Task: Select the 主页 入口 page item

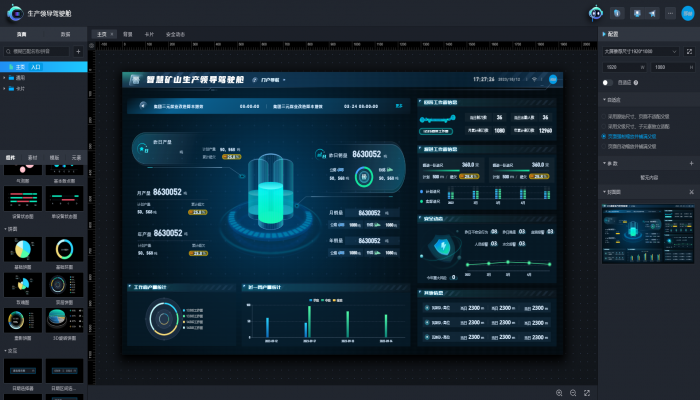Action: click(30, 66)
